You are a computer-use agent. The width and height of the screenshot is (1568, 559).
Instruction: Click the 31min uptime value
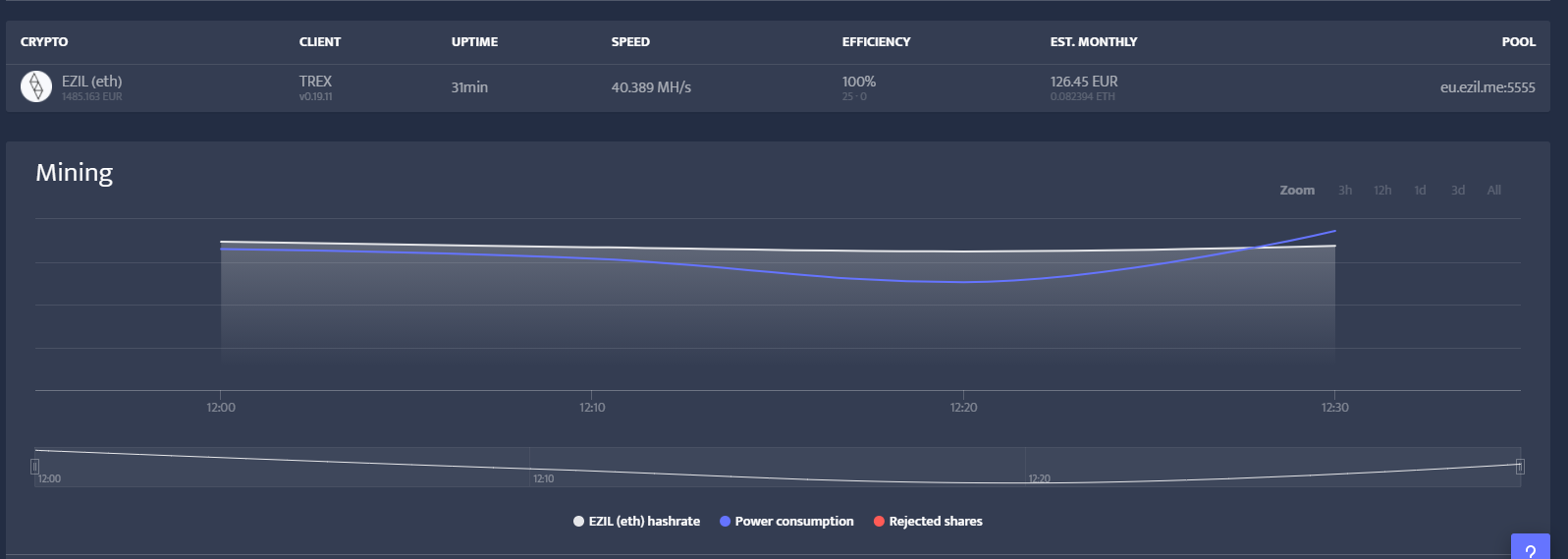pyautogui.click(x=469, y=87)
